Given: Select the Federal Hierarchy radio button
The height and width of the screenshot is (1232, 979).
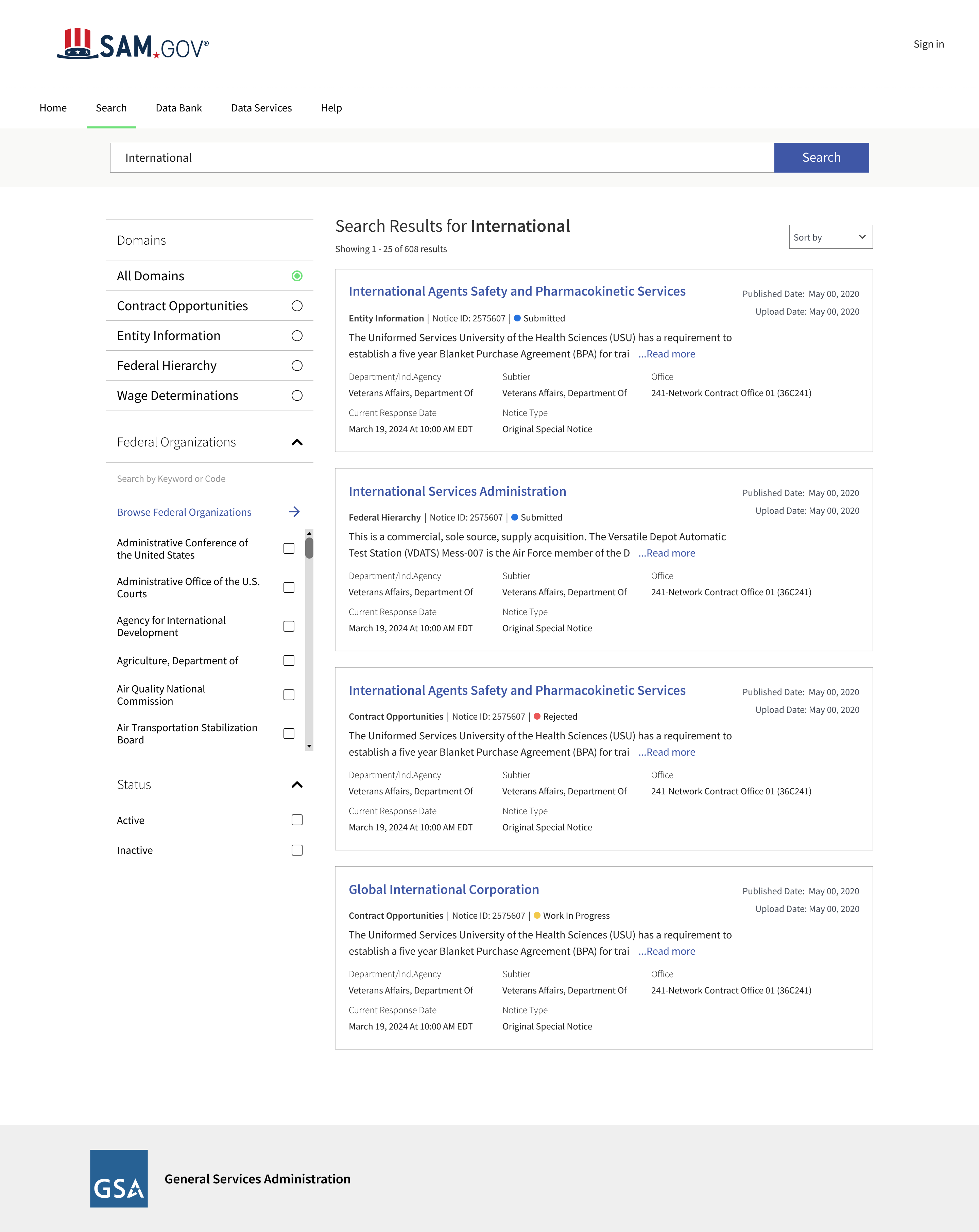Looking at the screenshot, I should click(297, 366).
